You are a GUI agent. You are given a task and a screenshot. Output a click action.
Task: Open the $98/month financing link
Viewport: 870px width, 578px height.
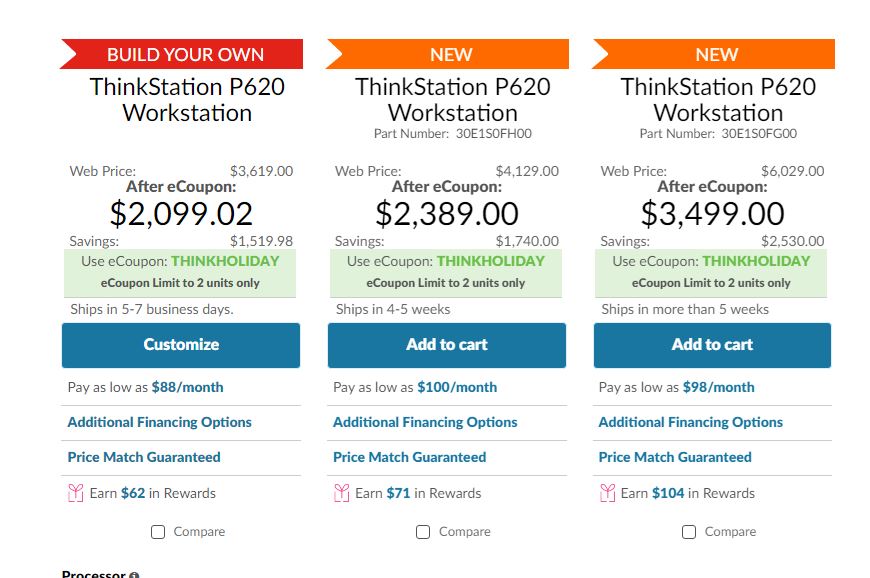719,387
